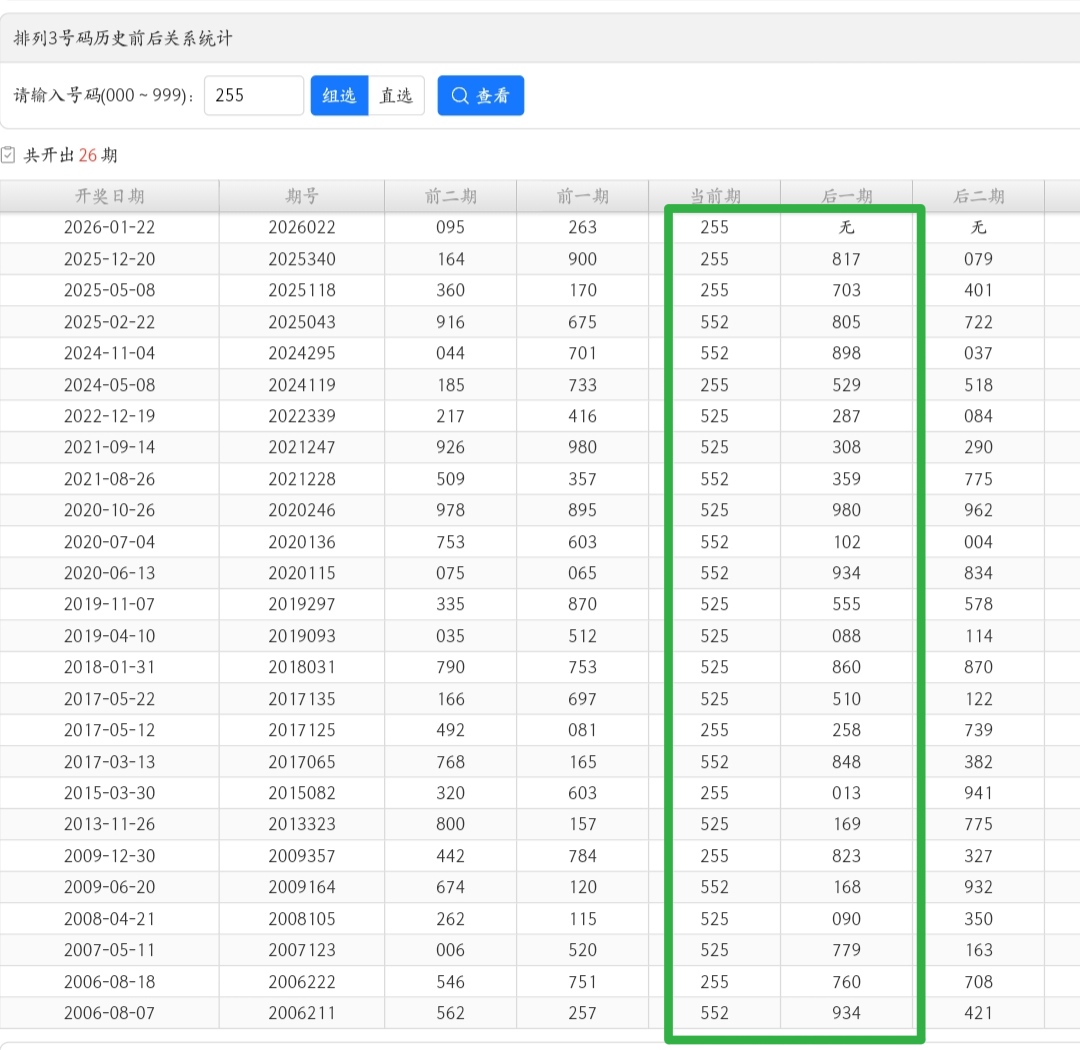This screenshot has height=1050, width=1080.
Task: Click the 后二期 column header
Action: tap(978, 196)
